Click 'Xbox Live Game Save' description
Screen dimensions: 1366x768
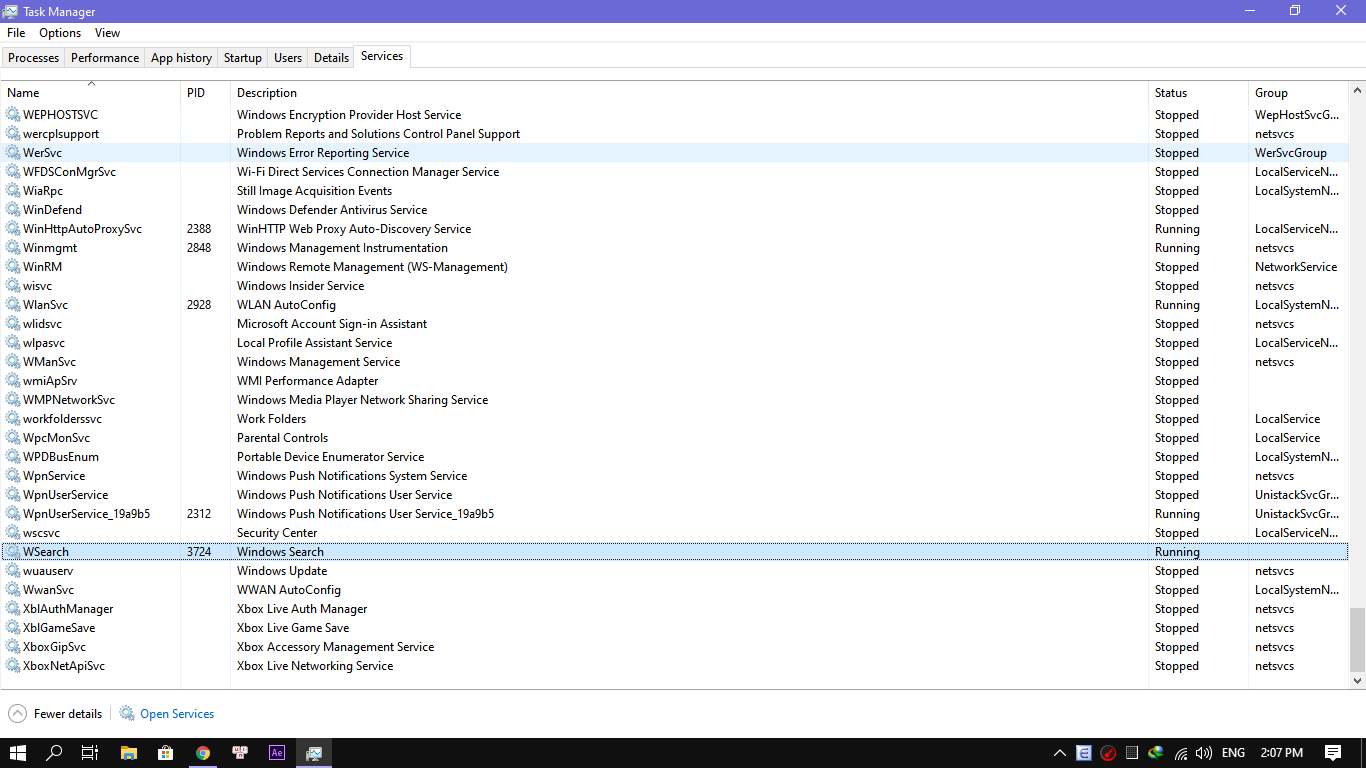coord(293,628)
